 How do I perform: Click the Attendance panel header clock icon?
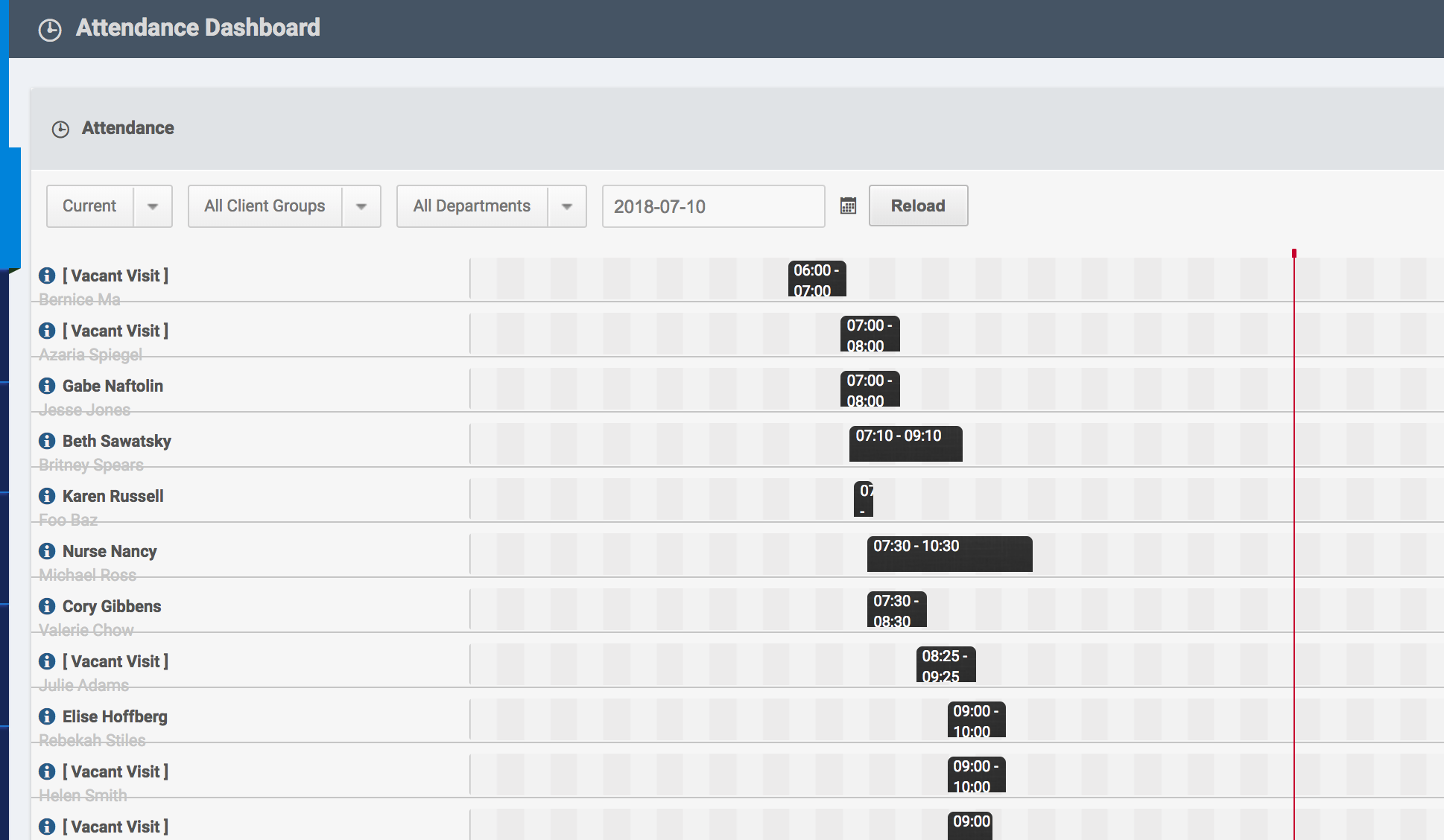(60, 130)
